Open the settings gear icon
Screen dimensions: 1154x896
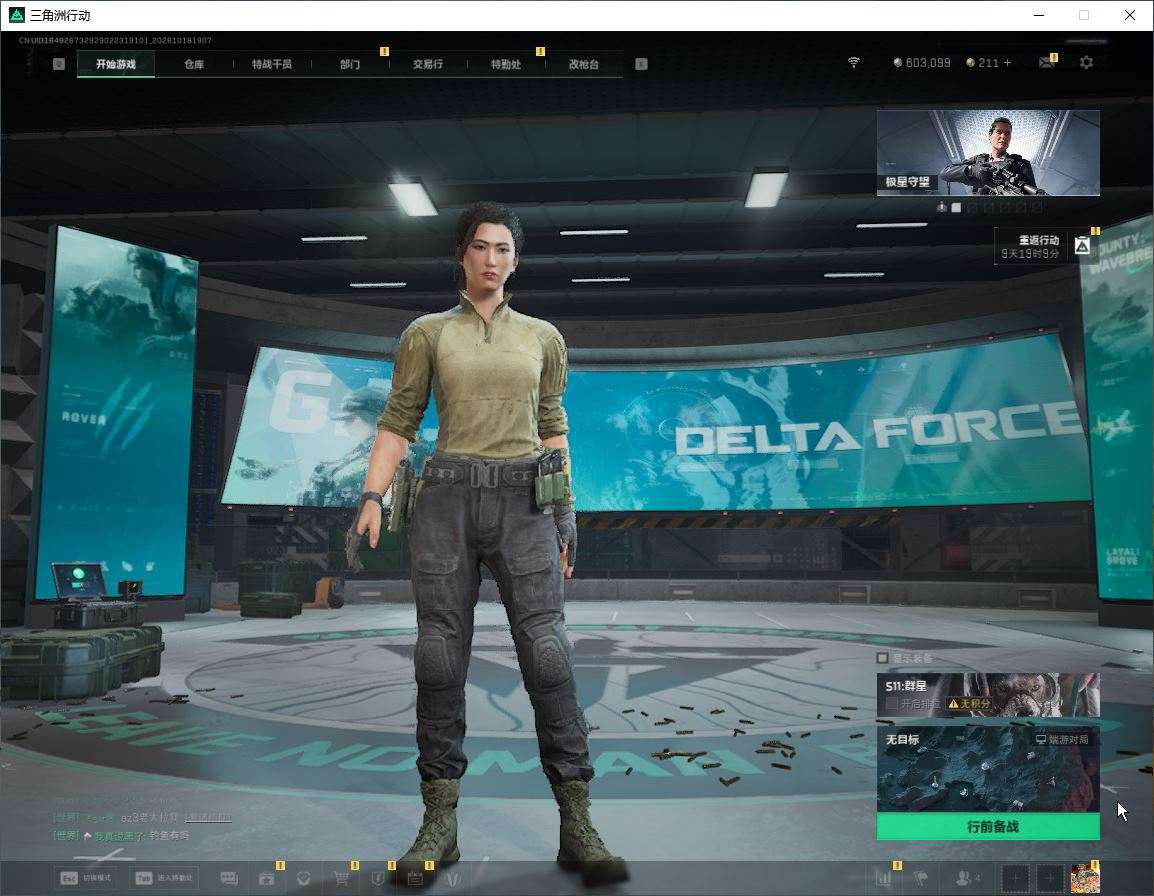[x=1086, y=63]
